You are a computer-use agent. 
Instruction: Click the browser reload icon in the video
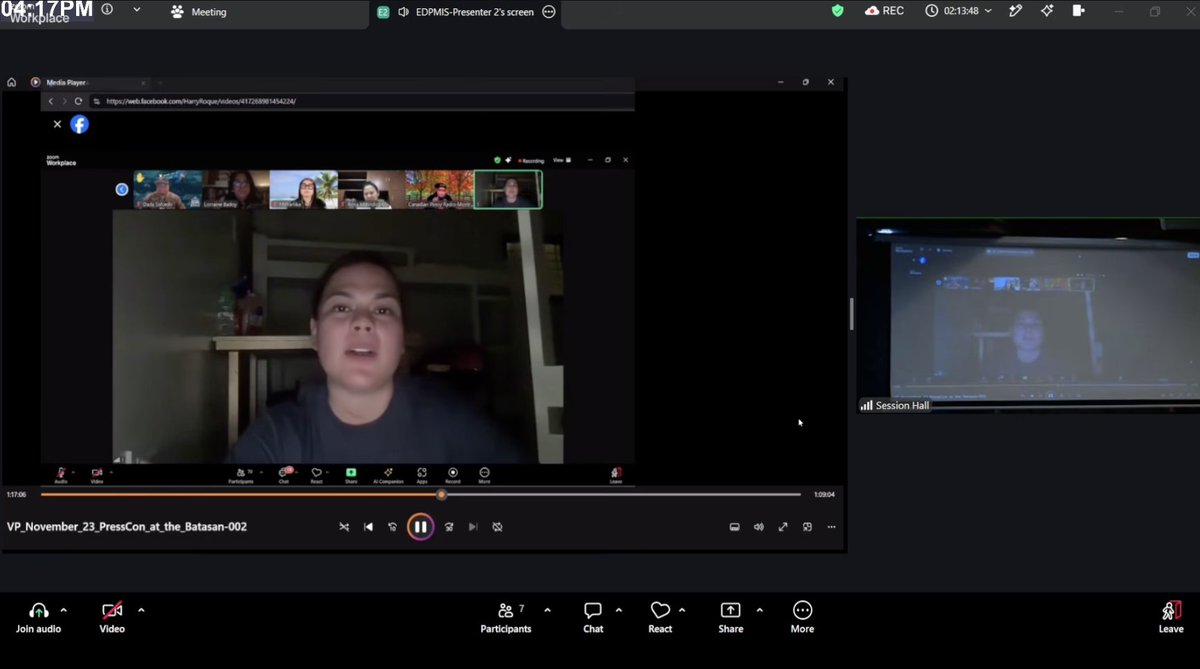coord(78,101)
